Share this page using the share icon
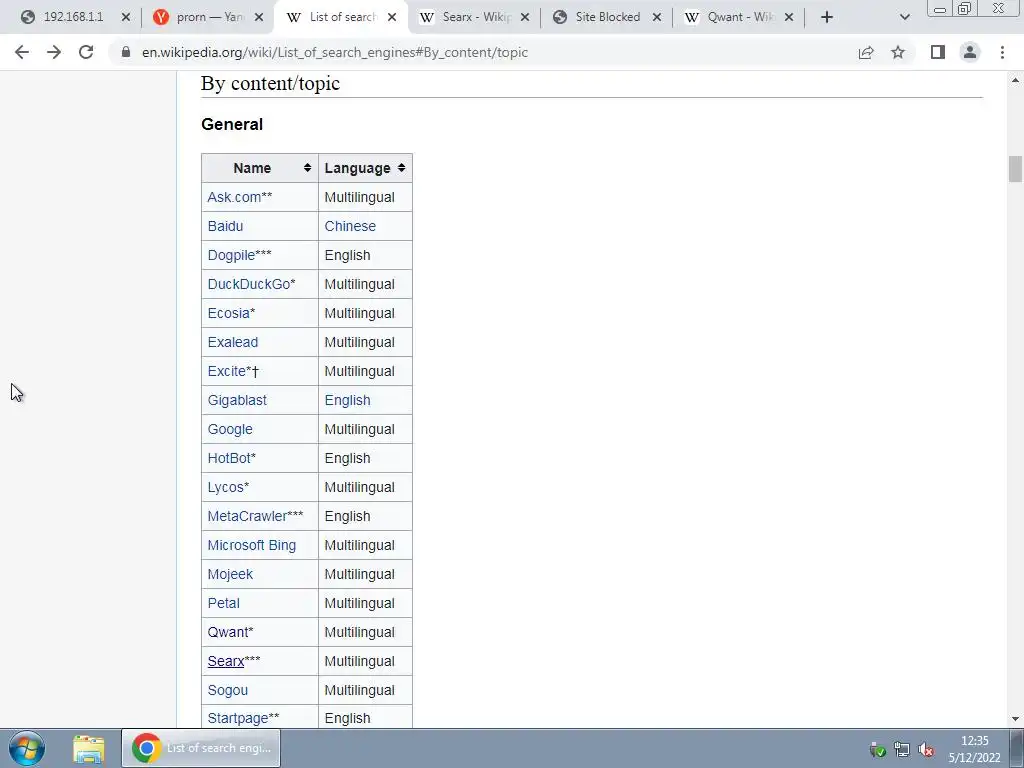This screenshot has width=1024, height=768. pyautogui.click(x=866, y=52)
